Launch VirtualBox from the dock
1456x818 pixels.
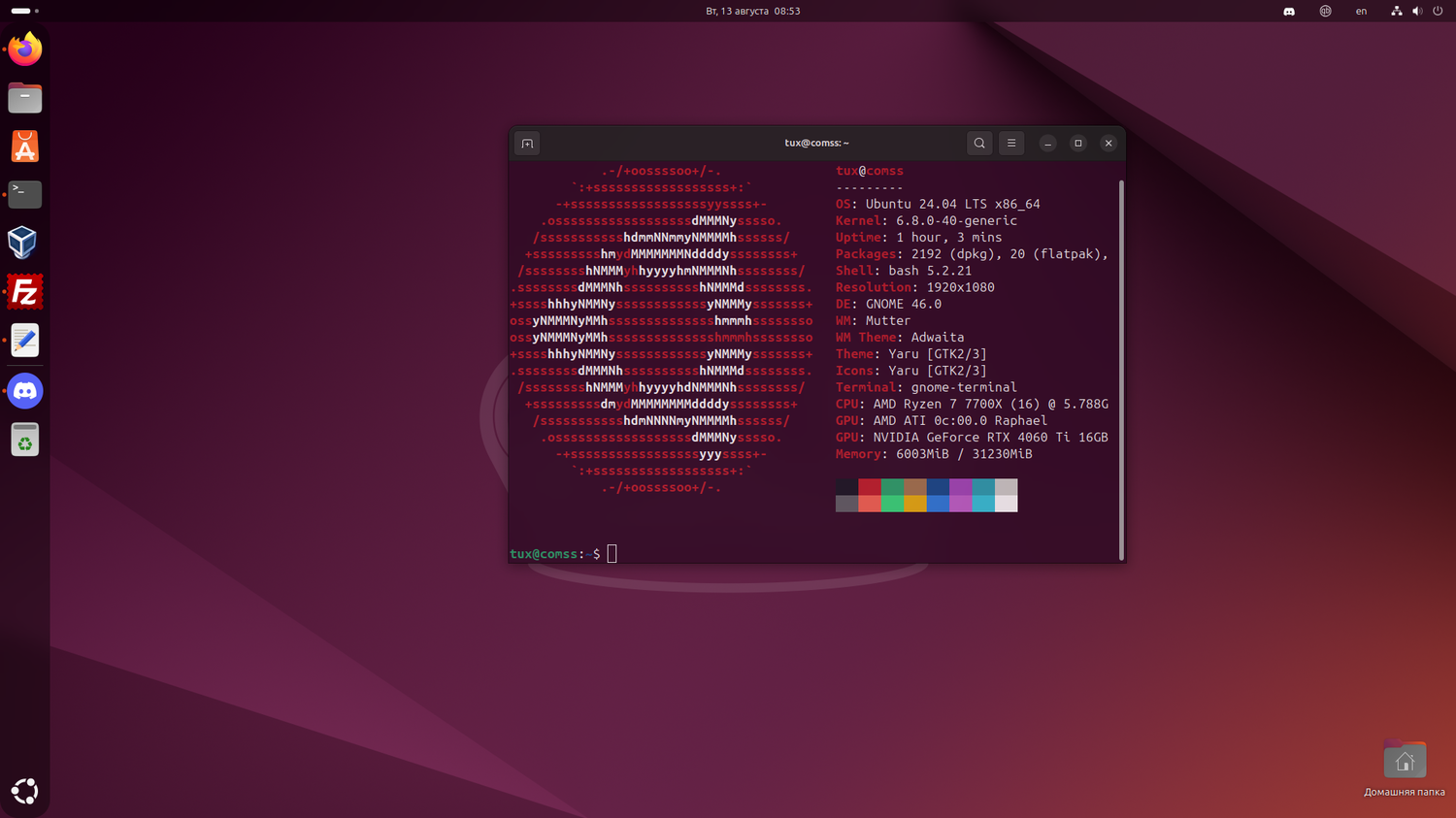(x=22, y=243)
